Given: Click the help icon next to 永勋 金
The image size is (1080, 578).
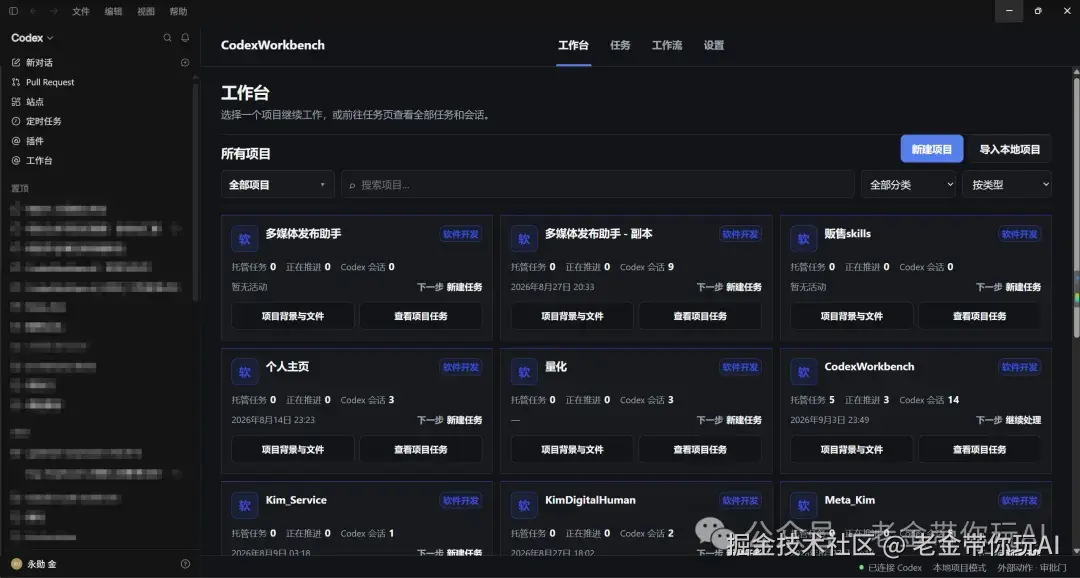Looking at the screenshot, I should pos(185,564).
